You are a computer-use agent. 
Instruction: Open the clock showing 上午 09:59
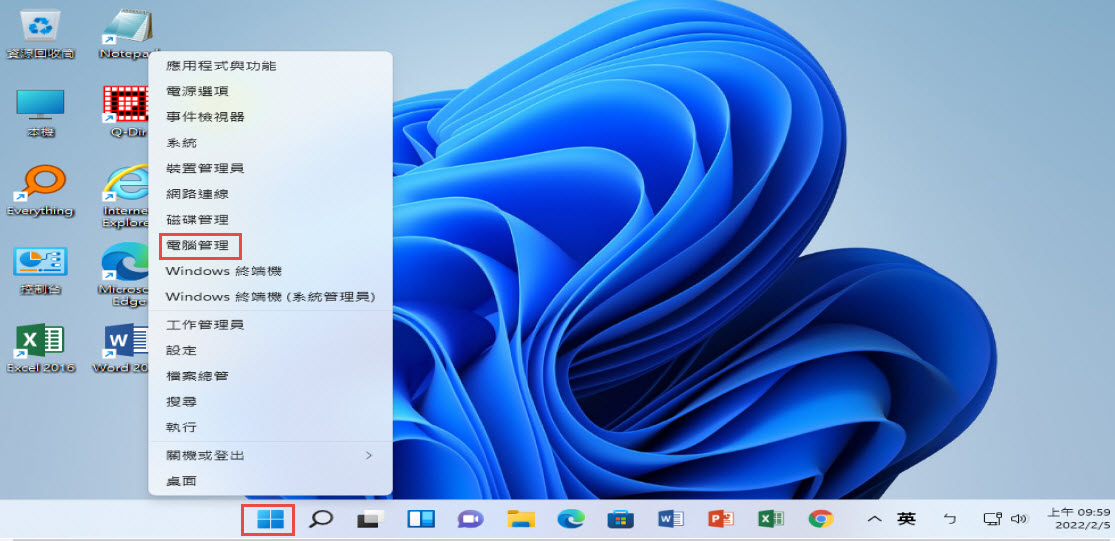[x=1079, y=518]
